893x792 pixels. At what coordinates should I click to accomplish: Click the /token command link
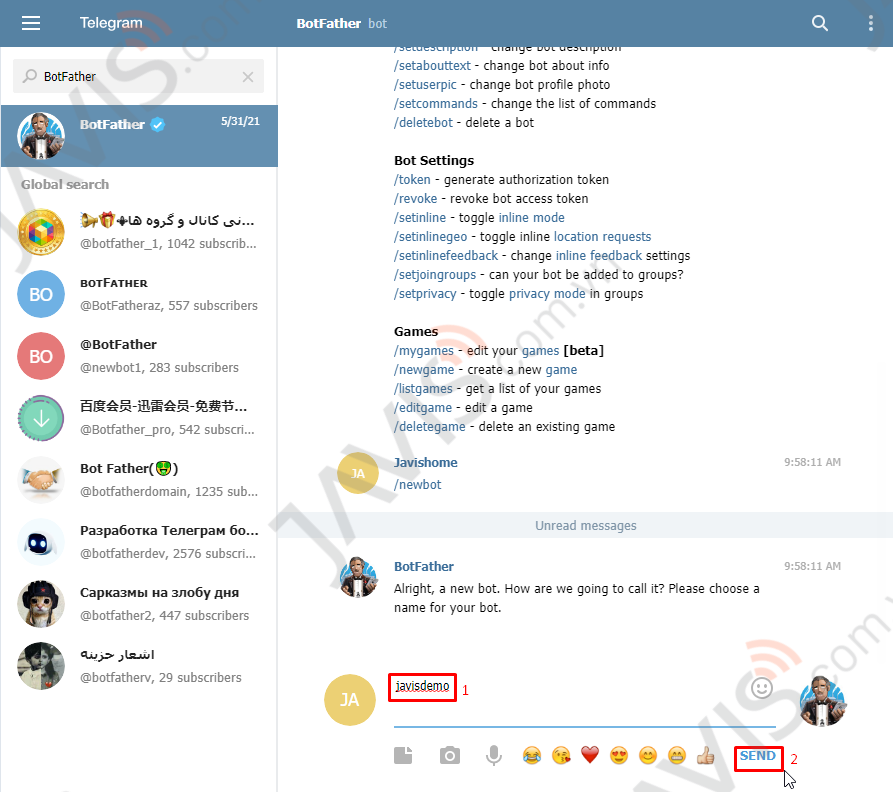pos(412,180)
